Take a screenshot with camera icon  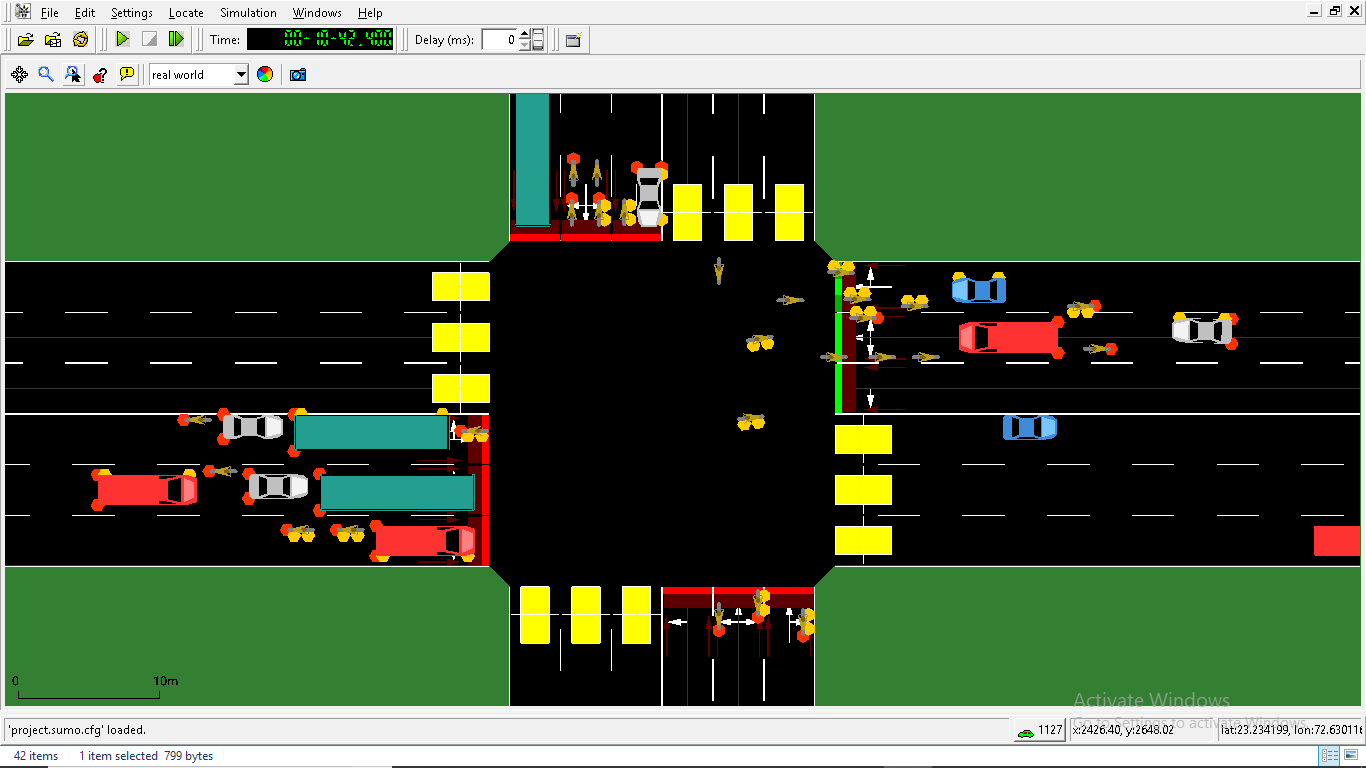[298, 74]
